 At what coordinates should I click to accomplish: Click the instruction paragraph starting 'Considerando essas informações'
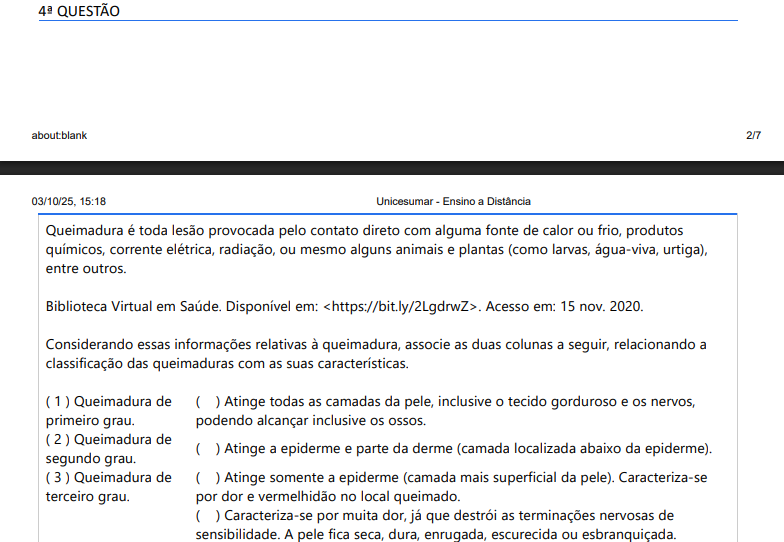[x=376, y=353]
